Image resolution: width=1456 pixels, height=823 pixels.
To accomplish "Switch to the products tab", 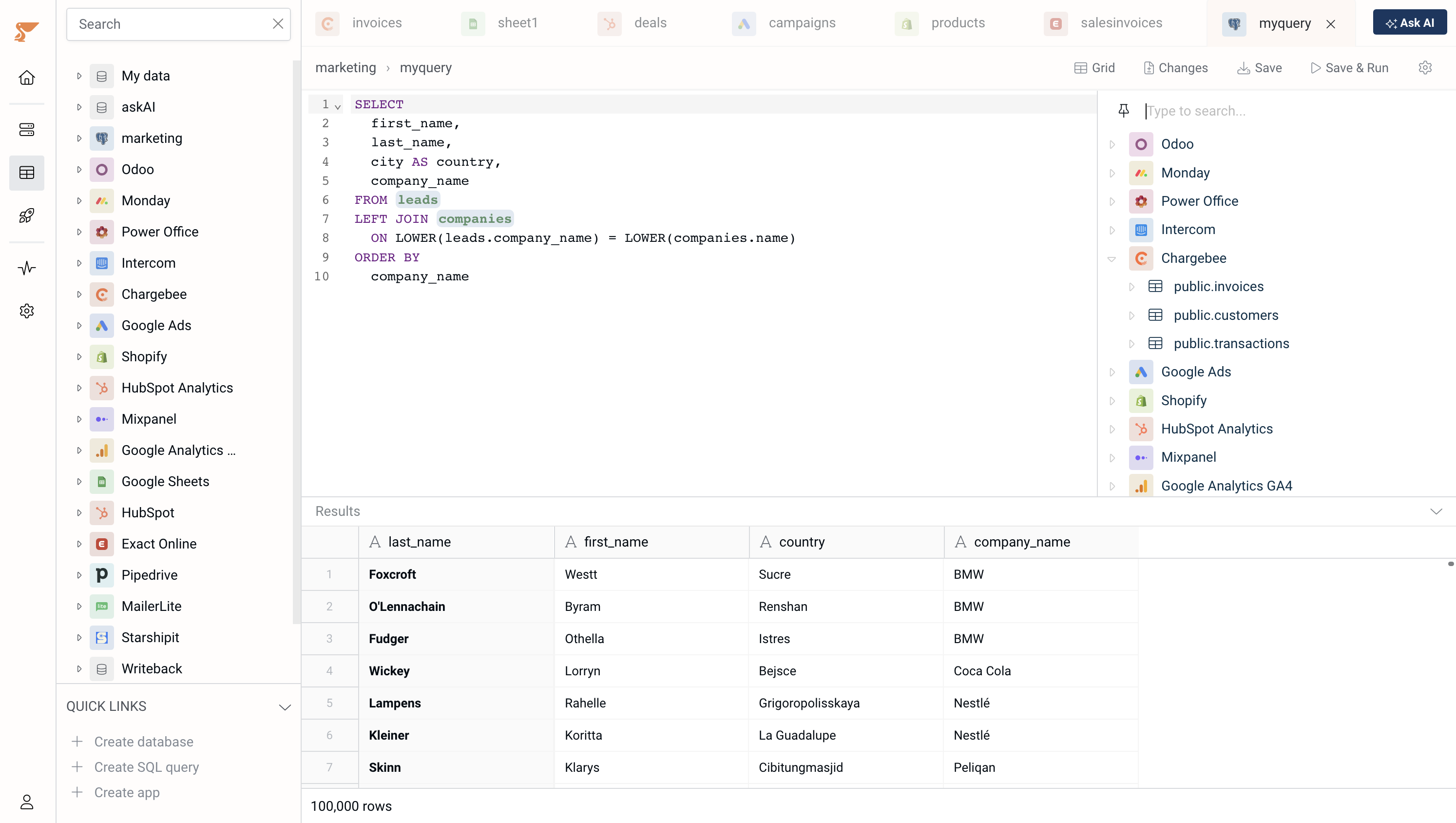I will coord(940,23).
